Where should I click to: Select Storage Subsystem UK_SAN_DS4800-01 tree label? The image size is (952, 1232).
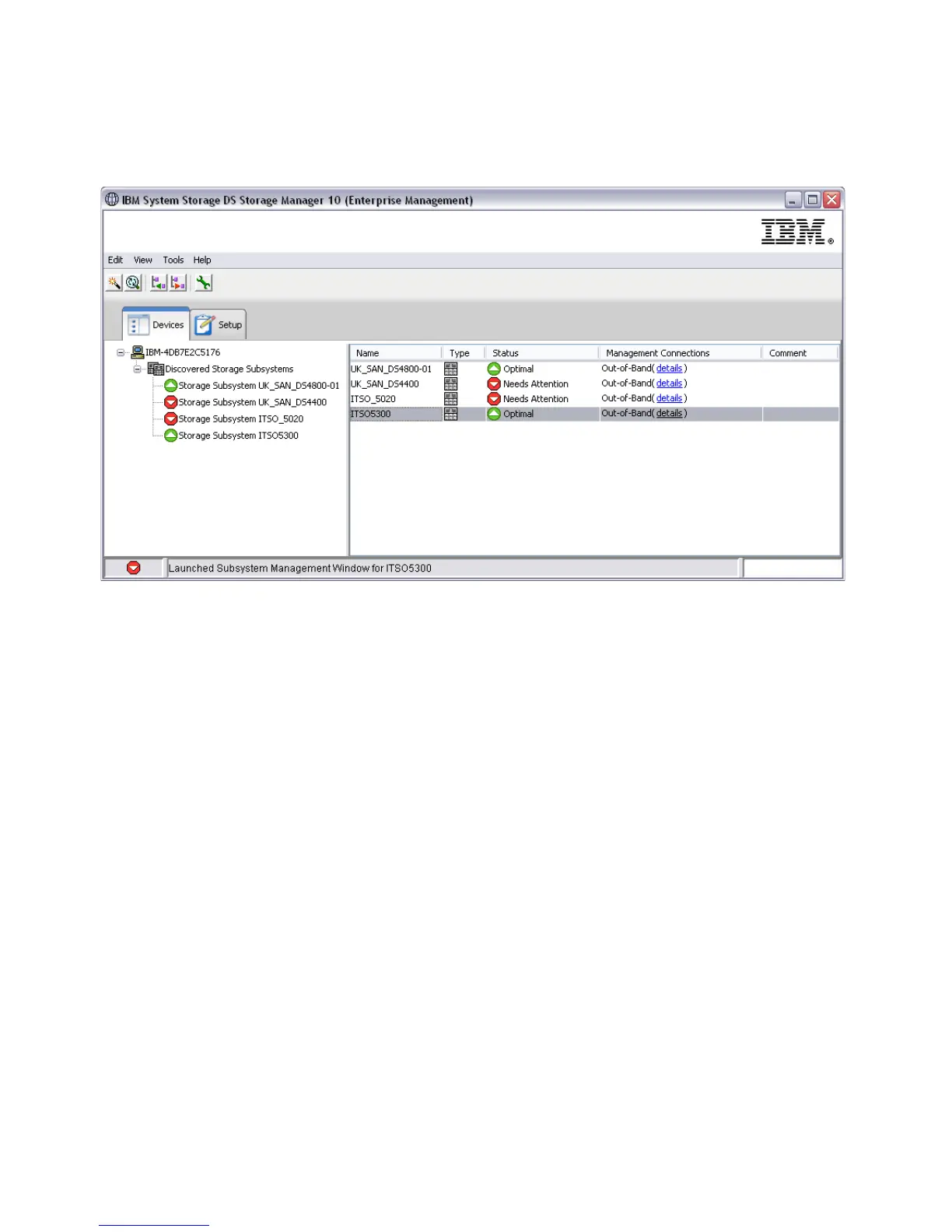[259, 386]
